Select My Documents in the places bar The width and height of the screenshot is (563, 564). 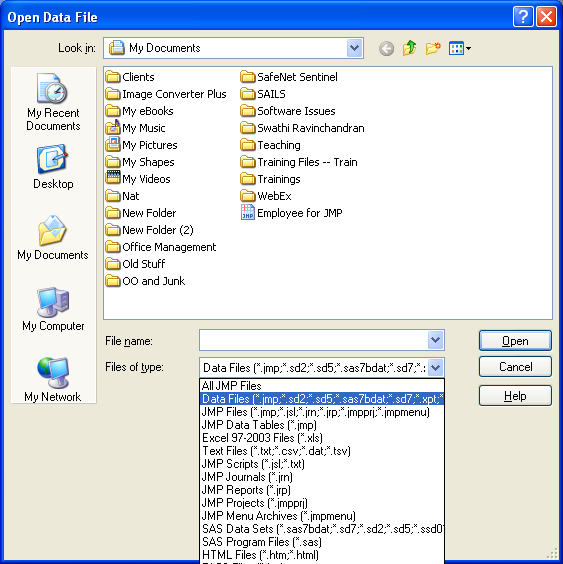(x=53, y=238)
